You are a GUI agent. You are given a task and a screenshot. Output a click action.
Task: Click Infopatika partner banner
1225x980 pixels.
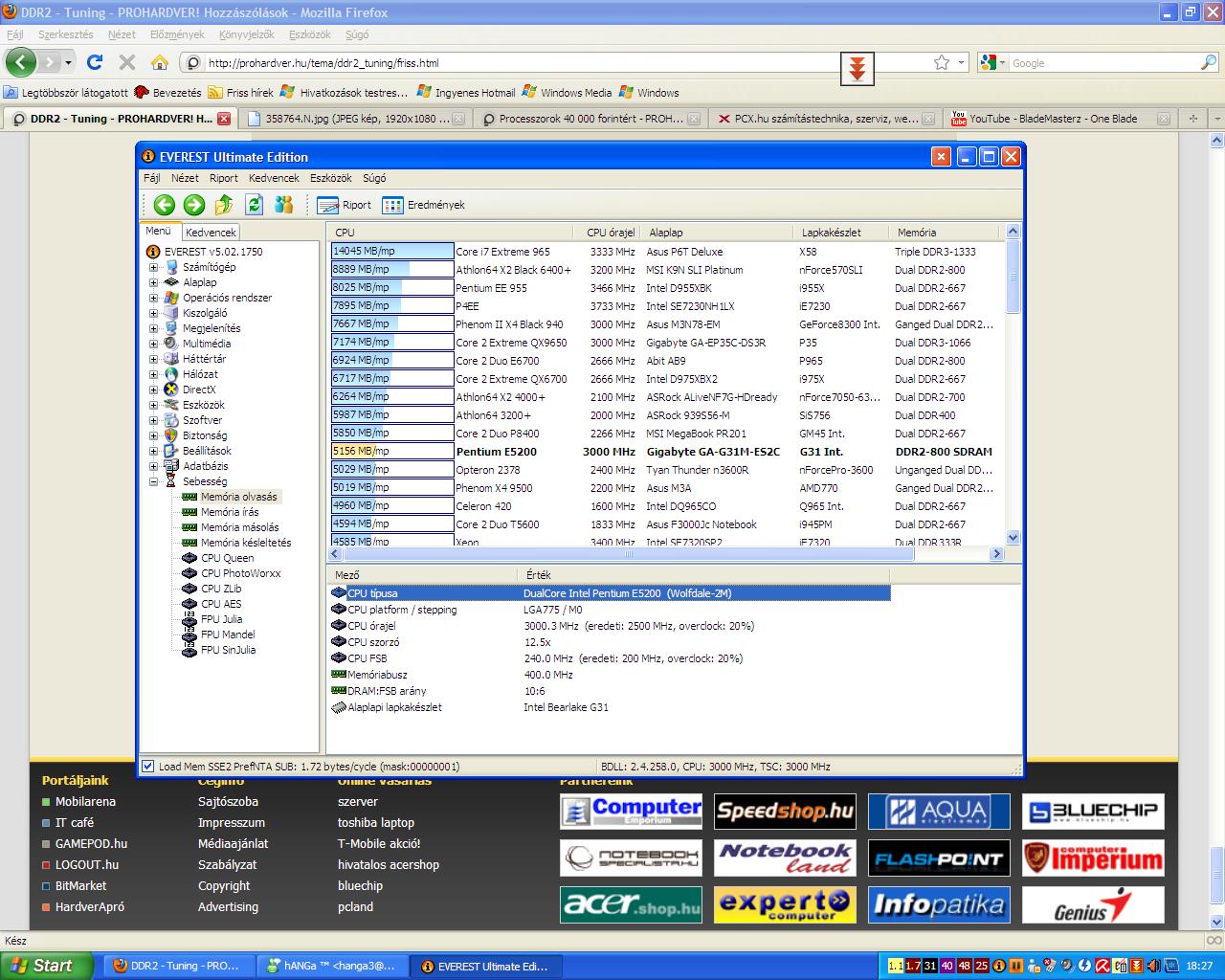939,904
